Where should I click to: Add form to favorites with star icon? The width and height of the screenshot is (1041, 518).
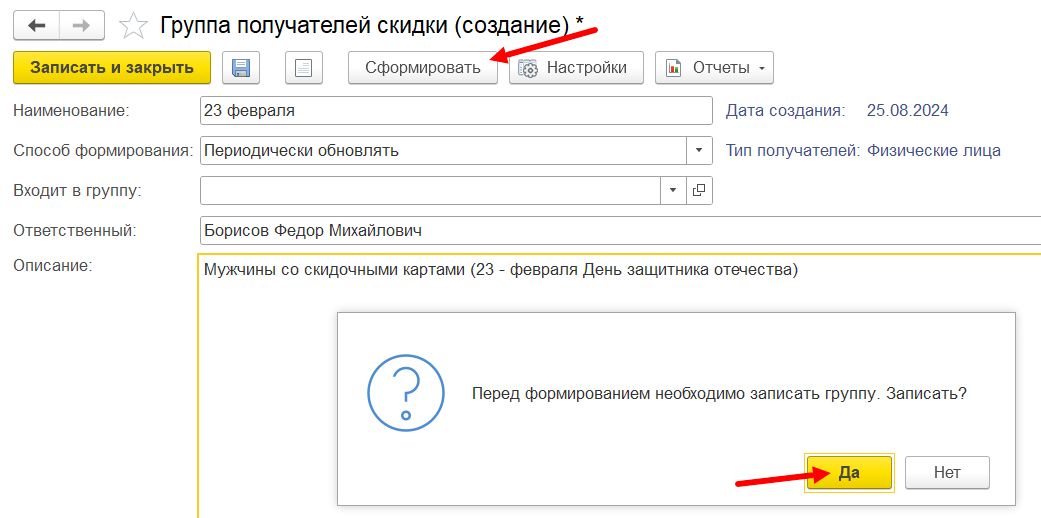tap(133, 25)
